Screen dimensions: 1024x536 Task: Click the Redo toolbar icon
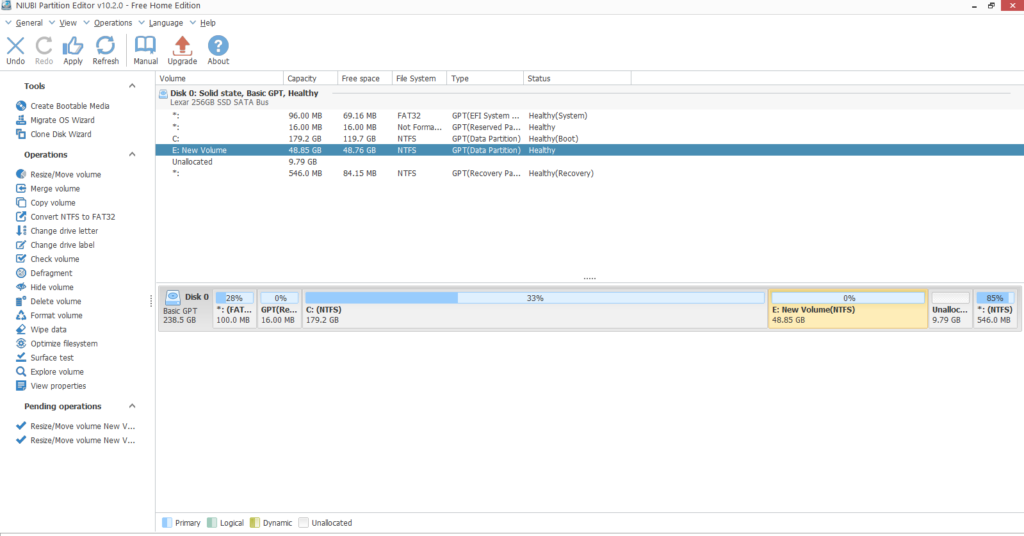(x=44, y=50)
